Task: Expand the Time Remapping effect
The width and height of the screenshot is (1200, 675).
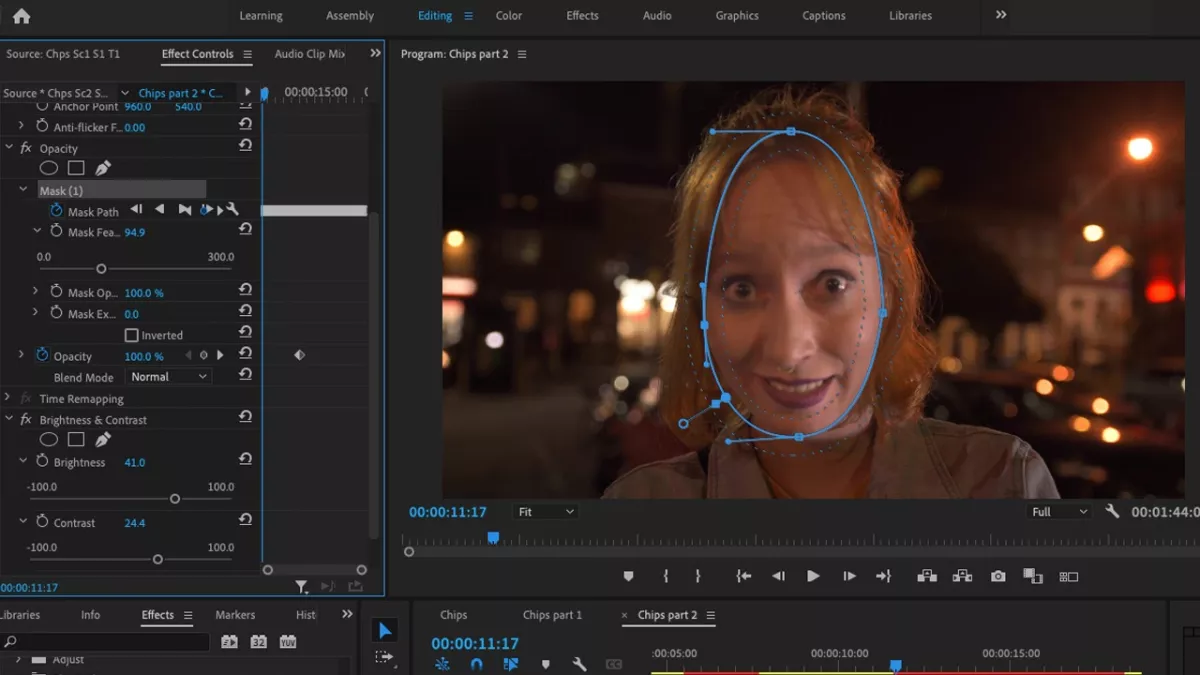Action: click(x=10, y=398)
